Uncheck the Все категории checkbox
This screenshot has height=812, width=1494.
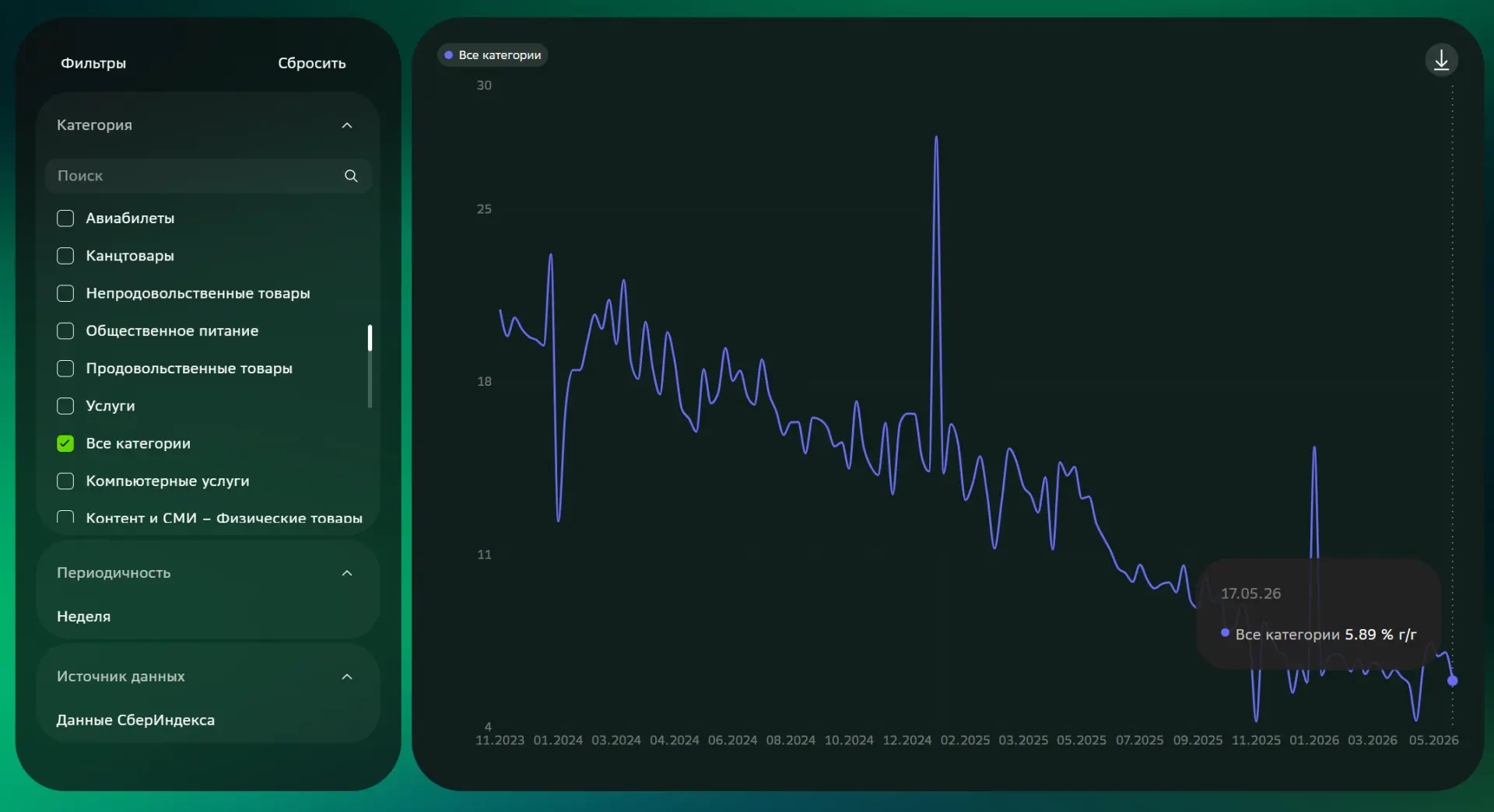coord(65,443)
